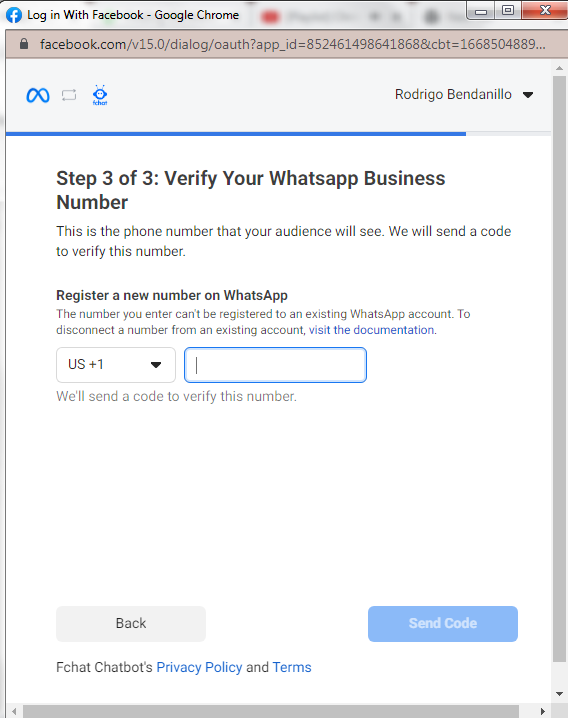Open the visit the documentation link
This screenshot has height=718, width=568.
click(x=371, y=330)
